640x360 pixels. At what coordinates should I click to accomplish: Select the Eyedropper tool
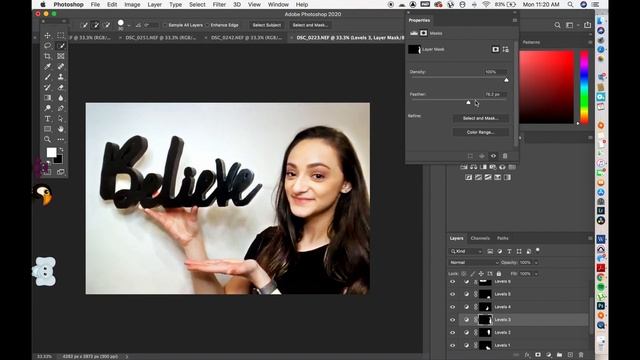point(47,67)
